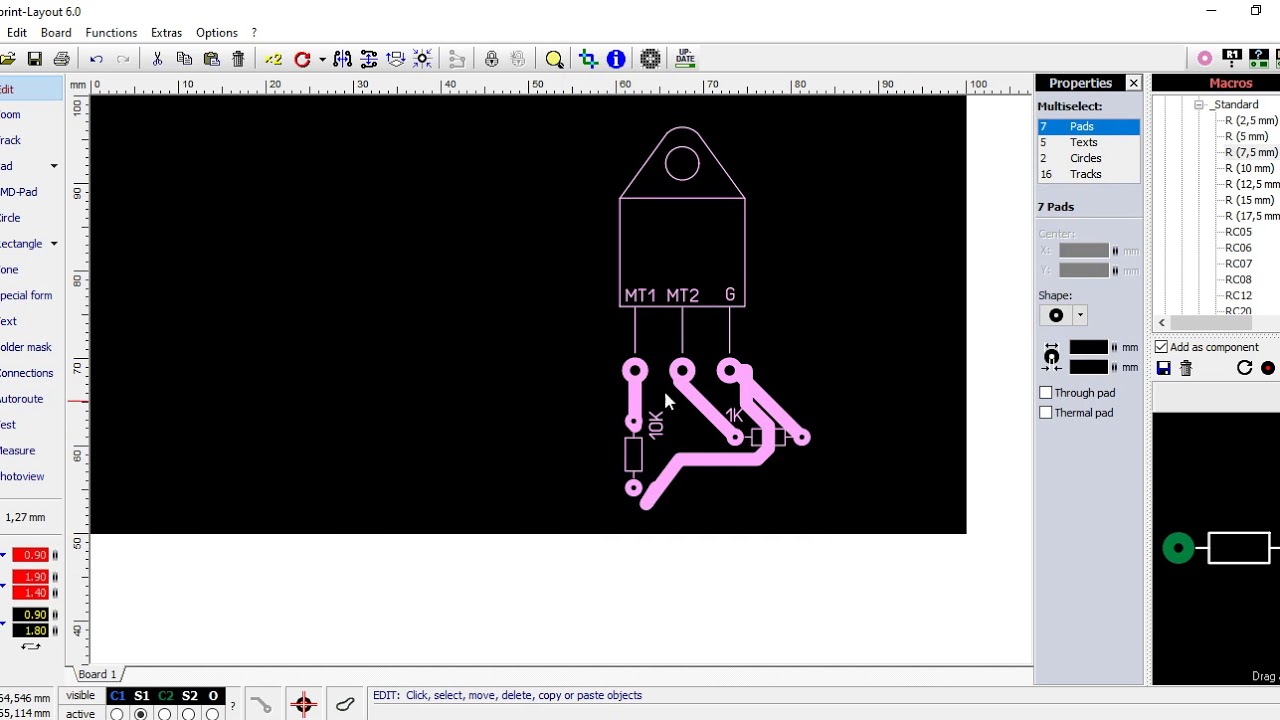This screenshot has height=720, width=1280.
Task: Open the rotate angle dropdown arrow
Action: [321, 59]
